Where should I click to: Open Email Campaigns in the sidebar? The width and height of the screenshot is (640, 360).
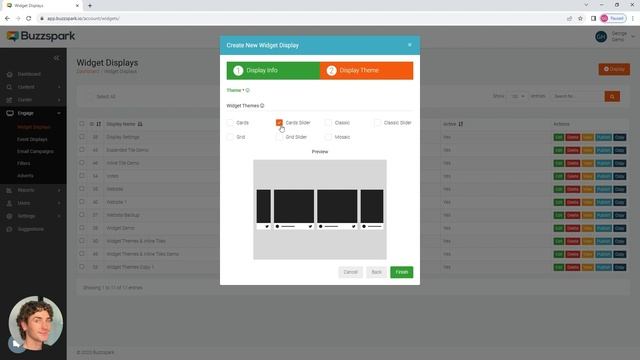[36, 151]
